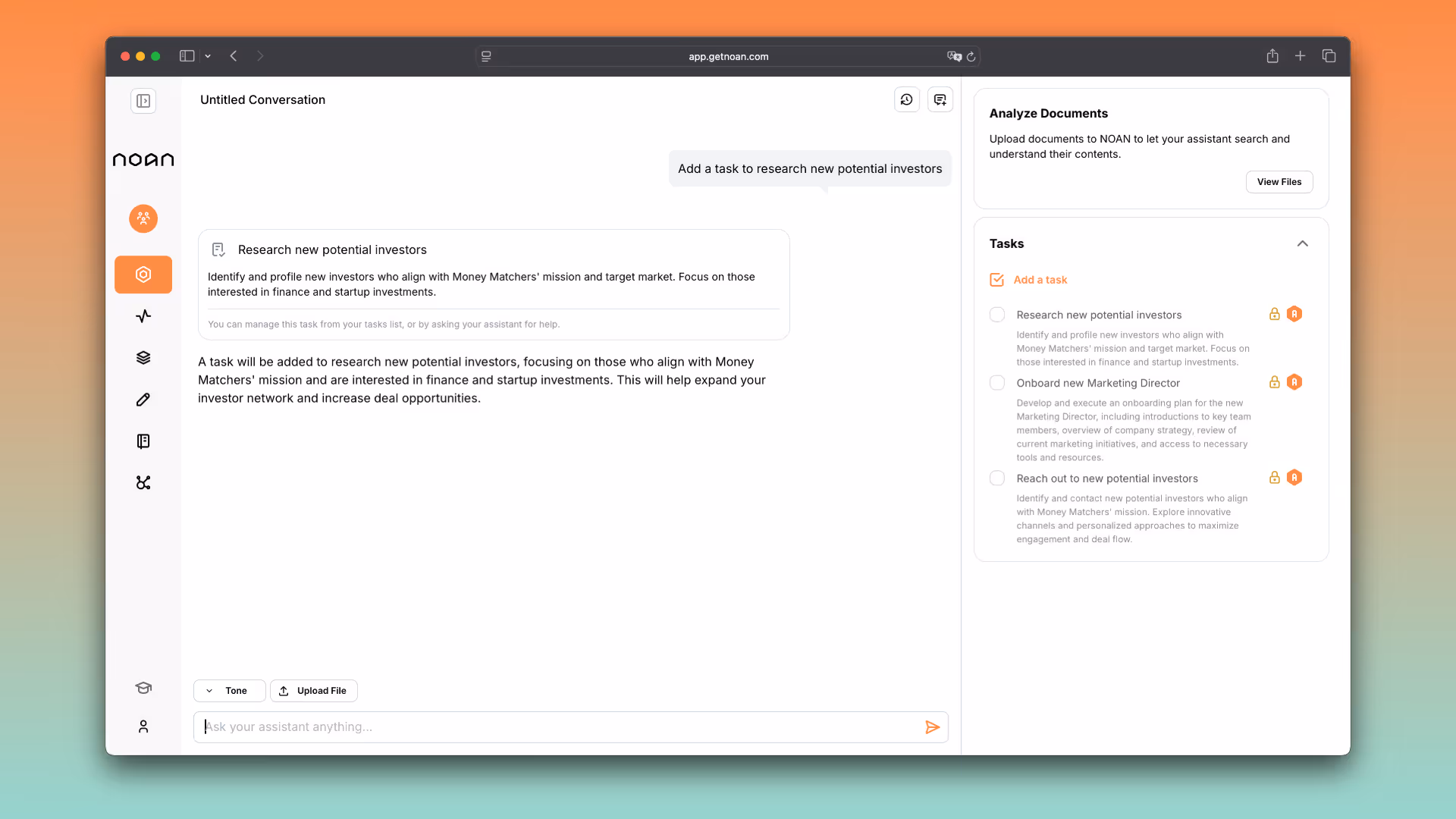Toggle the NOAN sidebar collapse icon

(x=143, y=101)
